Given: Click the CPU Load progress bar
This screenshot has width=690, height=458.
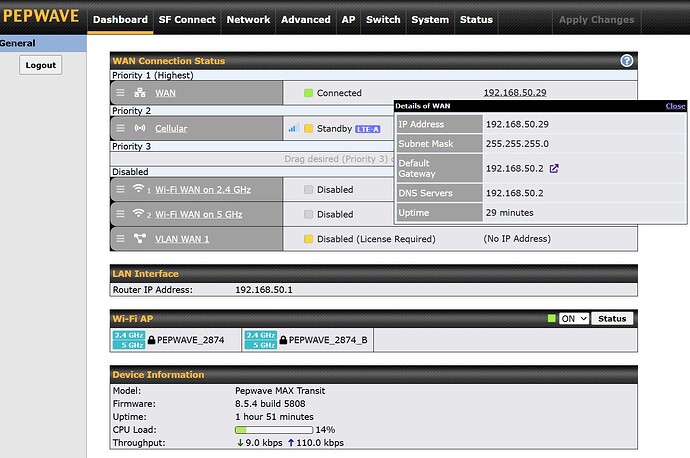Looking at the screenshot, I should (x=274, y=430).
